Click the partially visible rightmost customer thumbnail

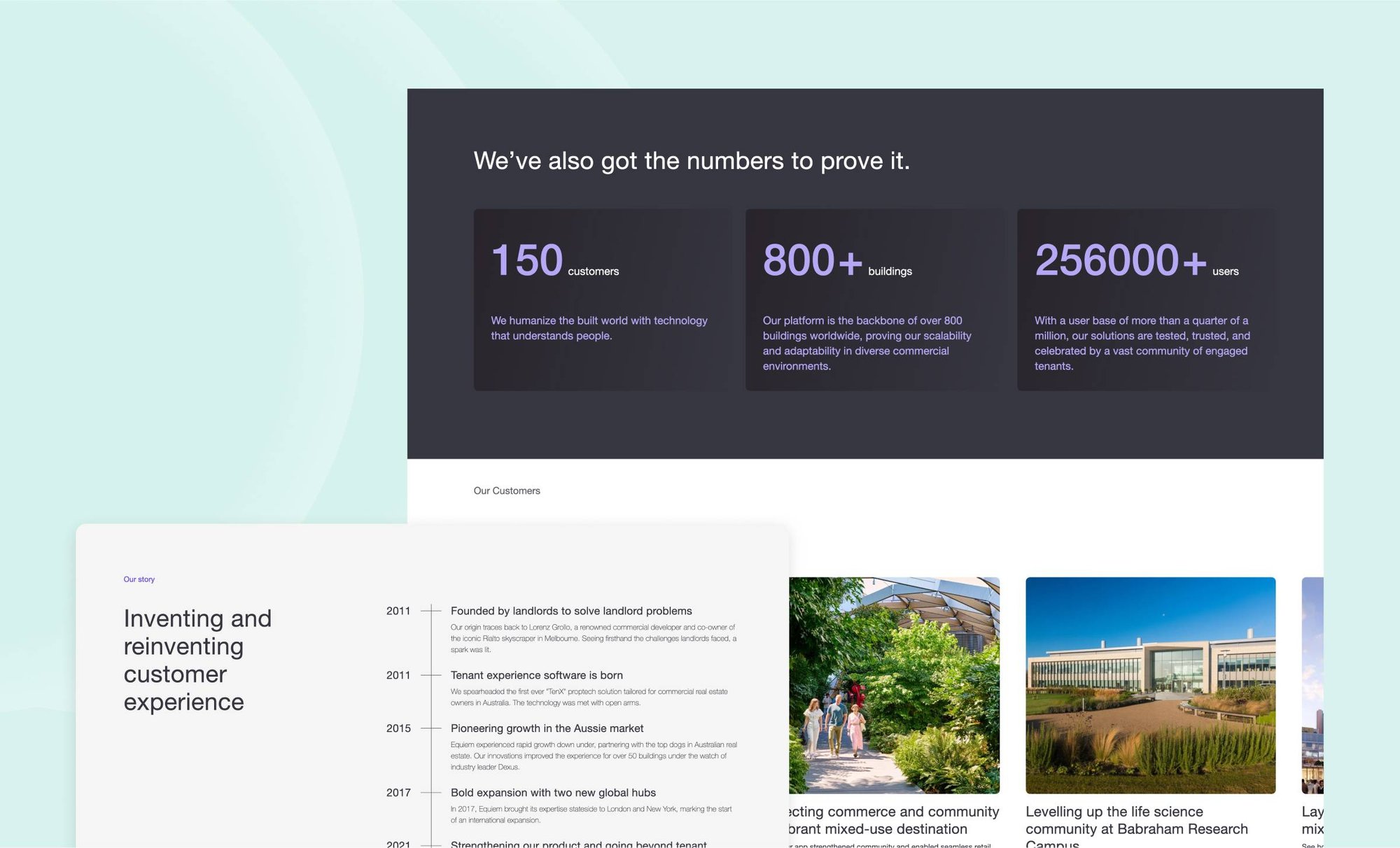point(1349,684)
